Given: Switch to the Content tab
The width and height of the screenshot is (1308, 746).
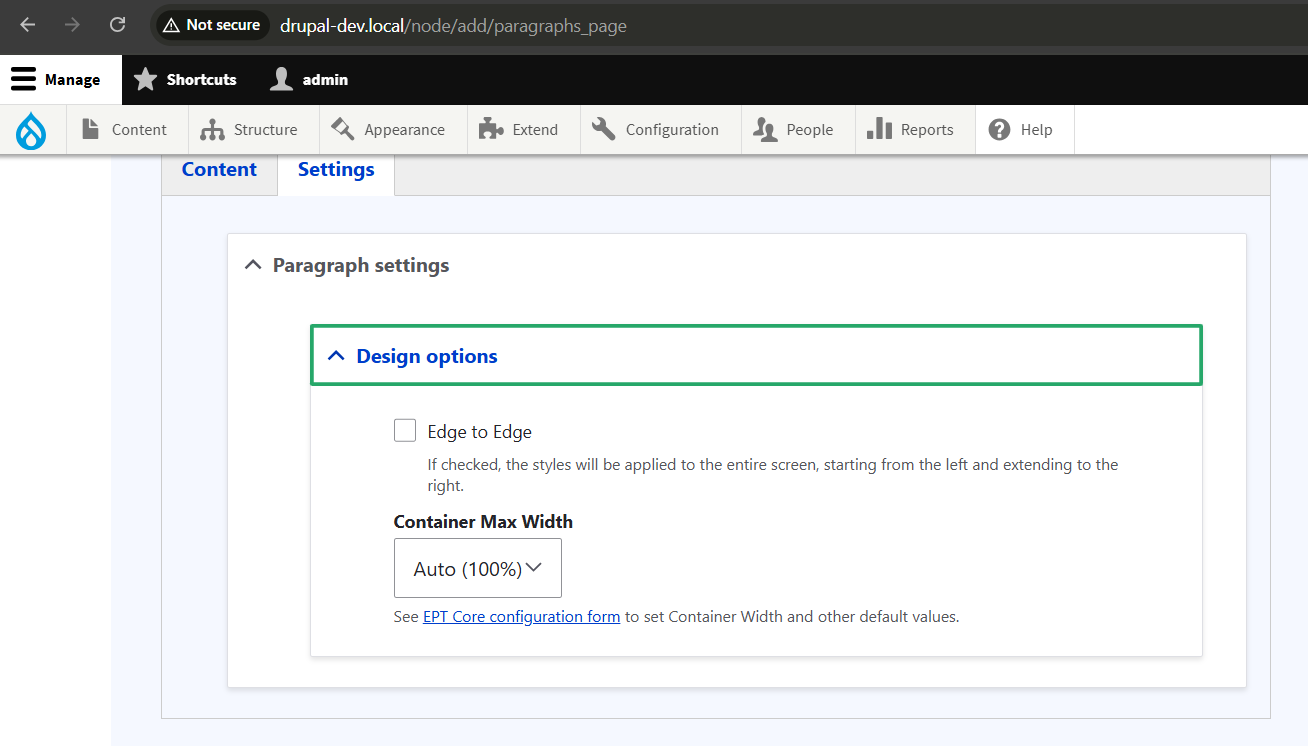Looking at the screenshot, I should click(x=219, y=170).
